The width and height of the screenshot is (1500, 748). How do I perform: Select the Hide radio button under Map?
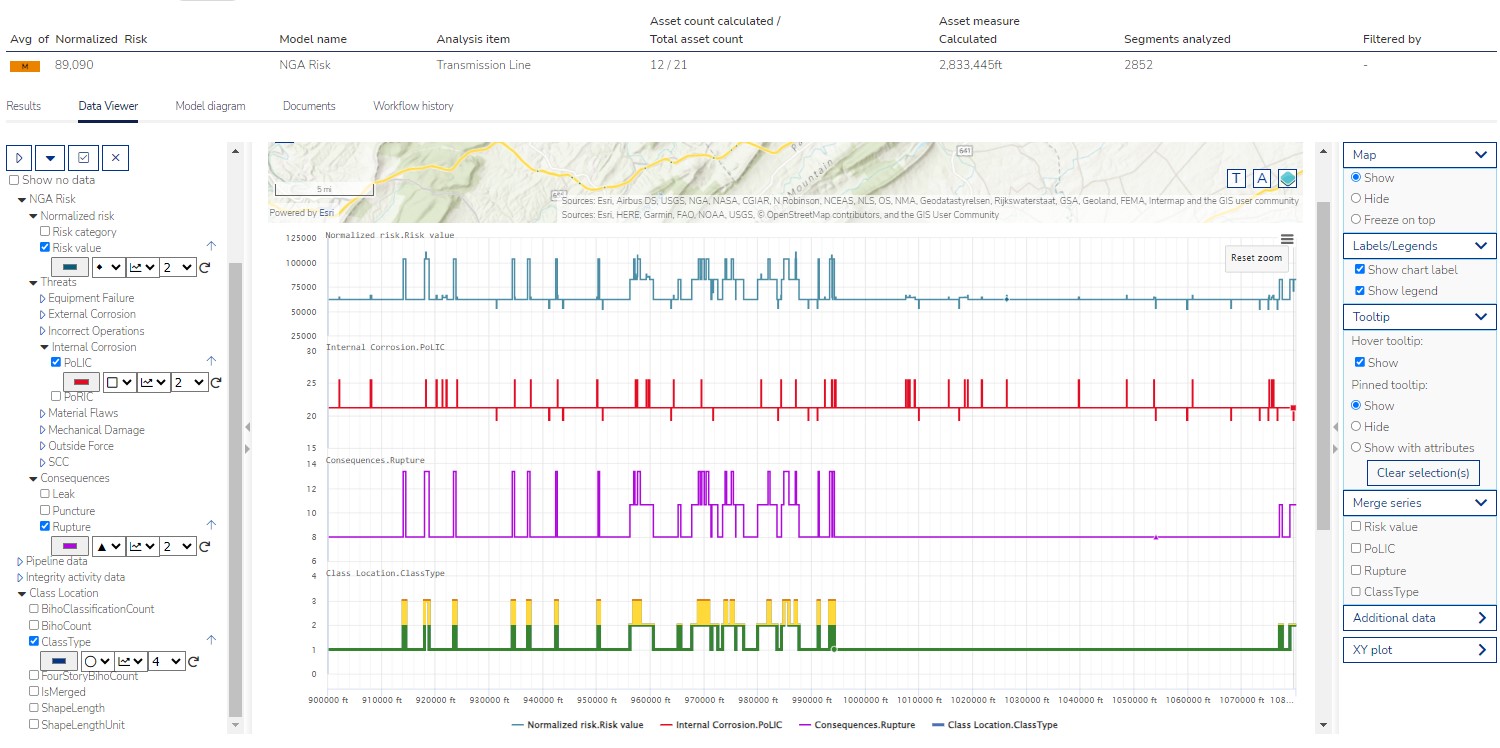click(x=1355, y=196)
